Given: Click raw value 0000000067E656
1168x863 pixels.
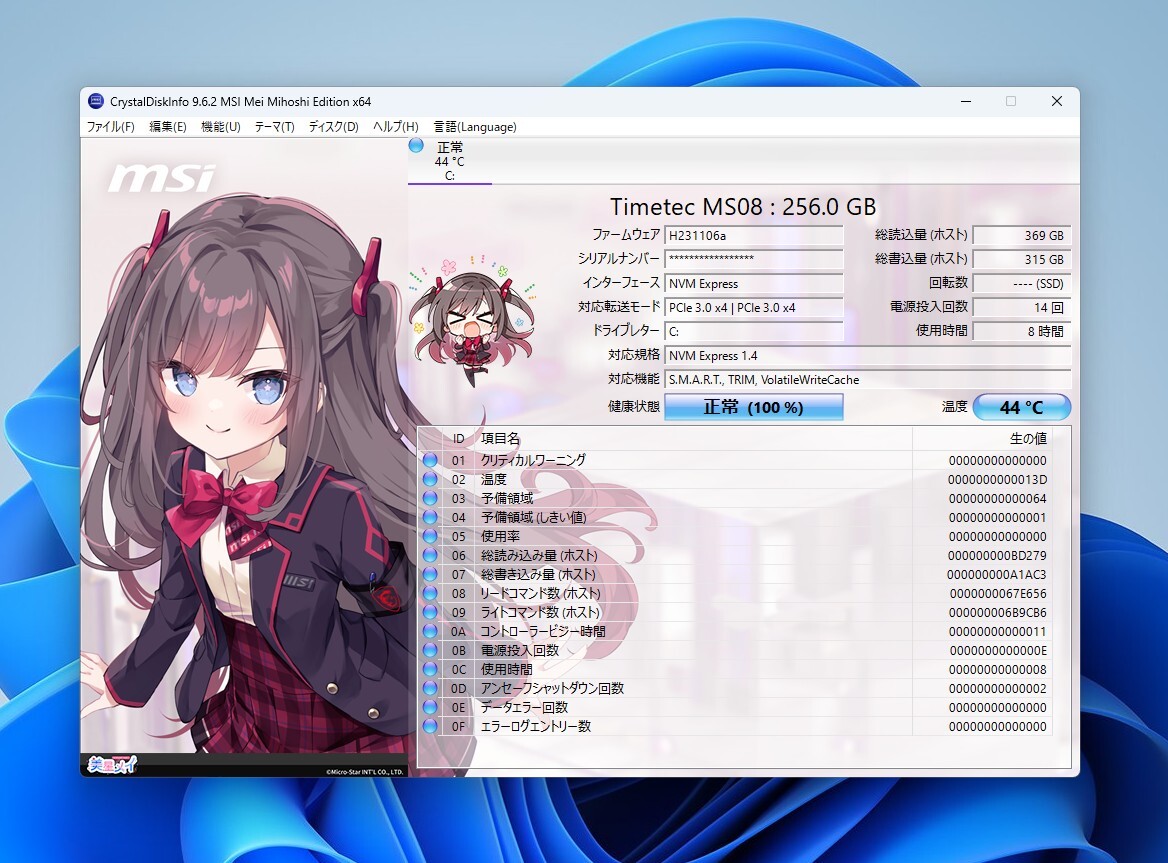Looking at the screenshot, I should tap(998, 593).
